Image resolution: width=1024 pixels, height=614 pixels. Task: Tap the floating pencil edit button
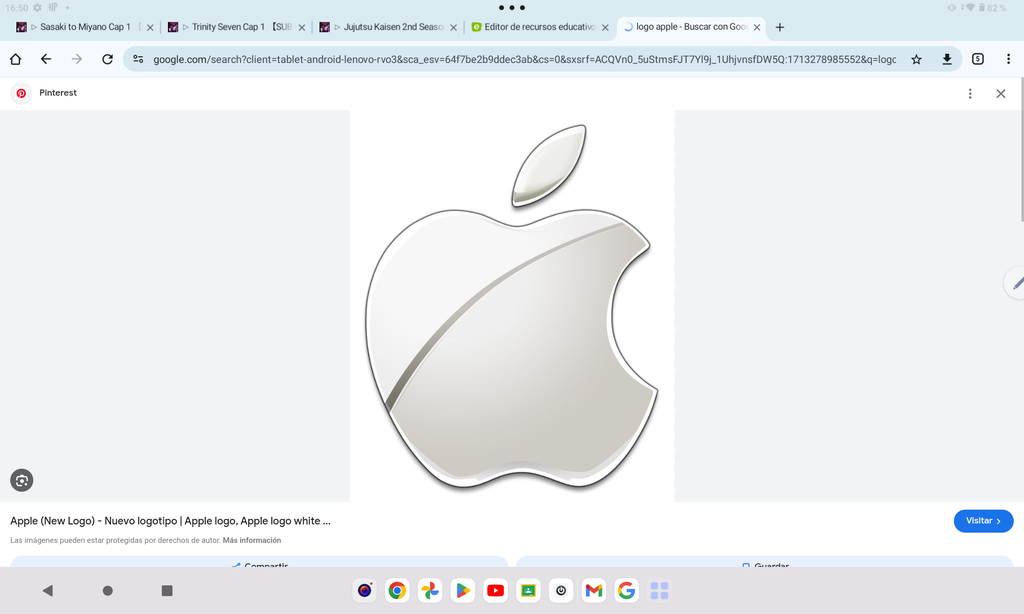(1016, 283)
